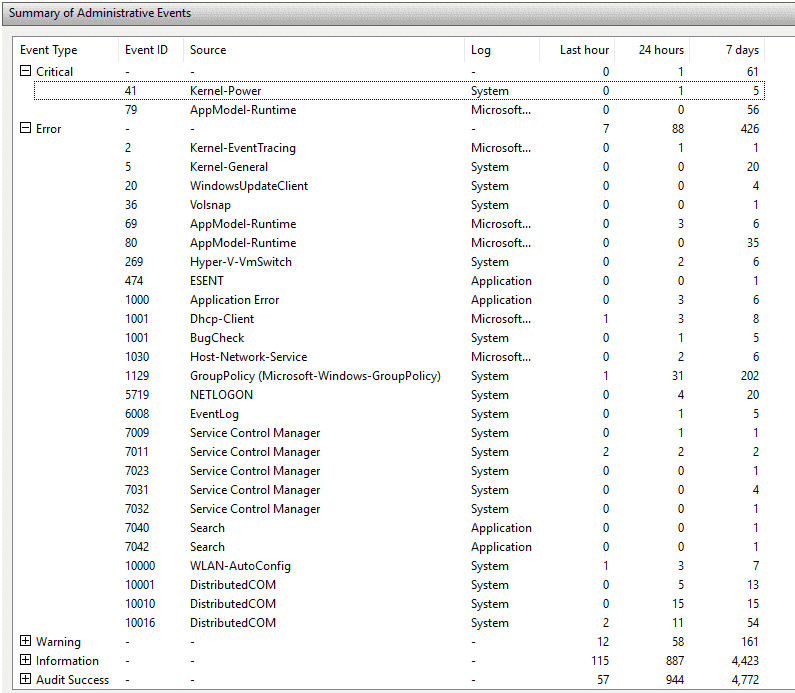Select the GroupPolicy event 1129 row
Screen dimensions: 795x693
coord(399,376)
